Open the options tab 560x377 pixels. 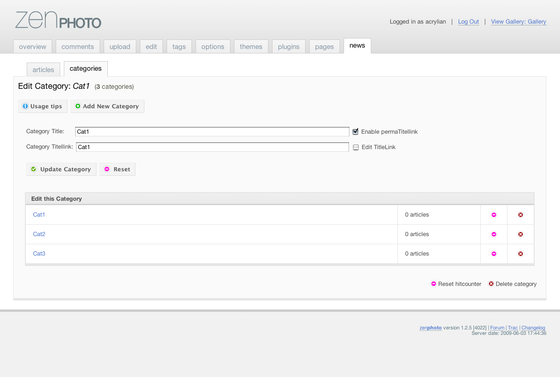[212, 47]
